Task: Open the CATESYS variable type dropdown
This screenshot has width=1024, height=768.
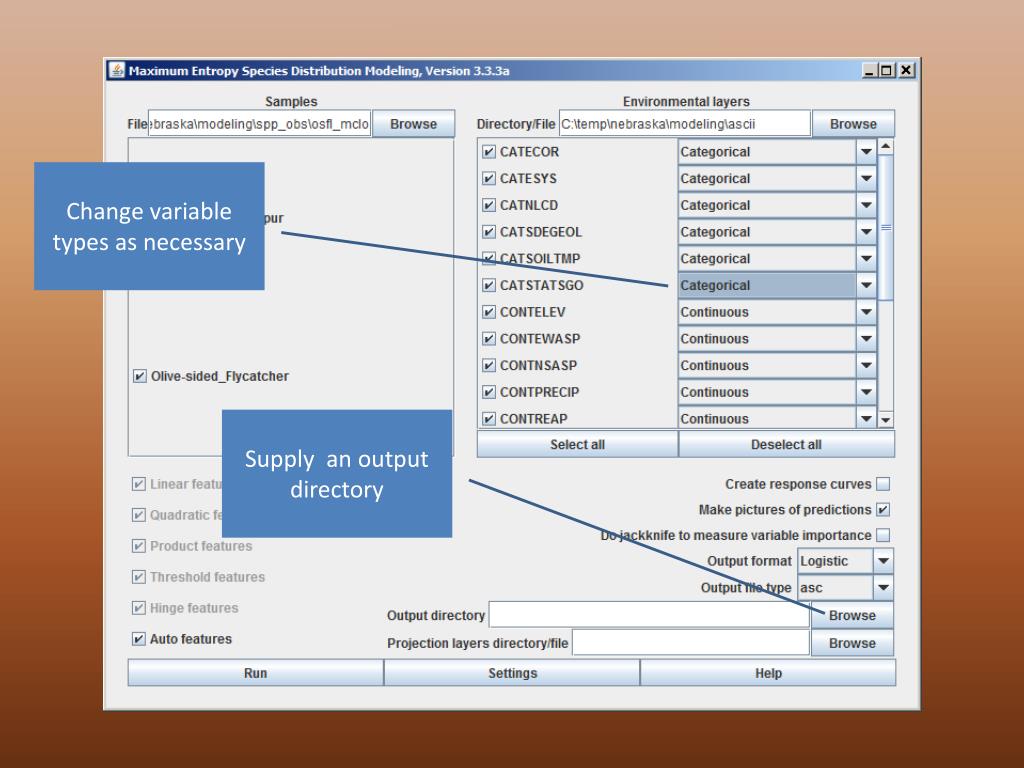Action: (866, 178)
